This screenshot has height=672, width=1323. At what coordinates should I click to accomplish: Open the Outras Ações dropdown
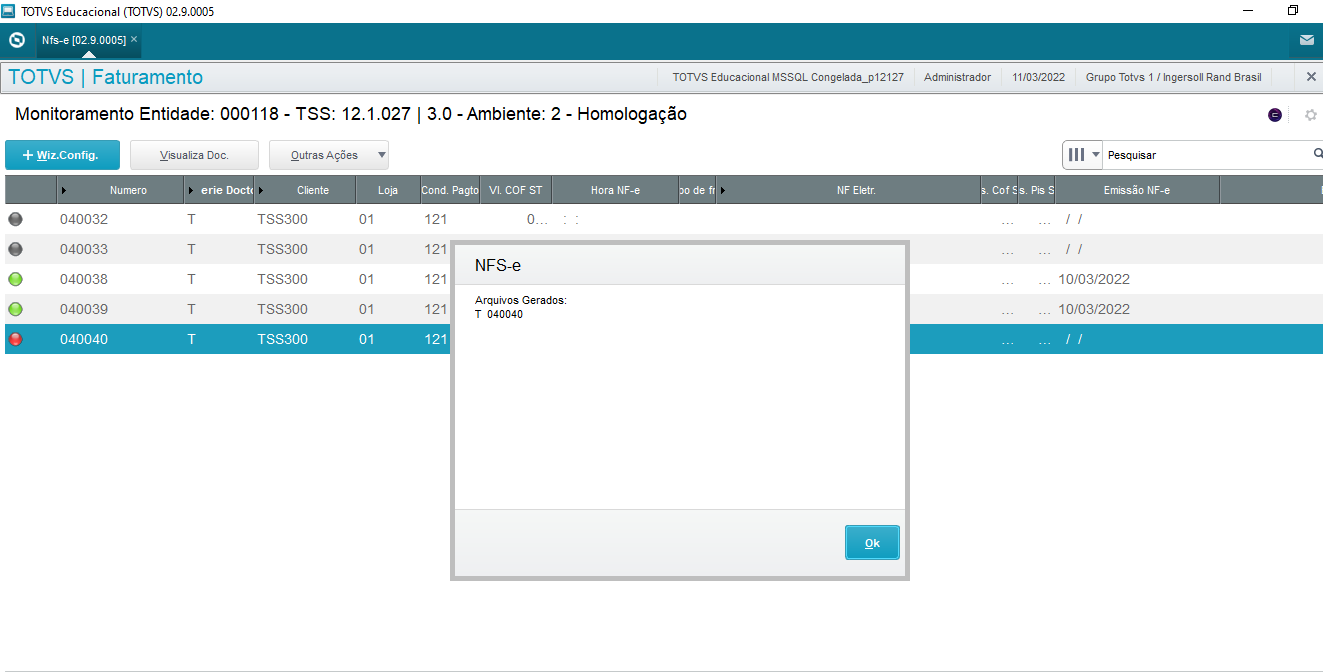329,155
